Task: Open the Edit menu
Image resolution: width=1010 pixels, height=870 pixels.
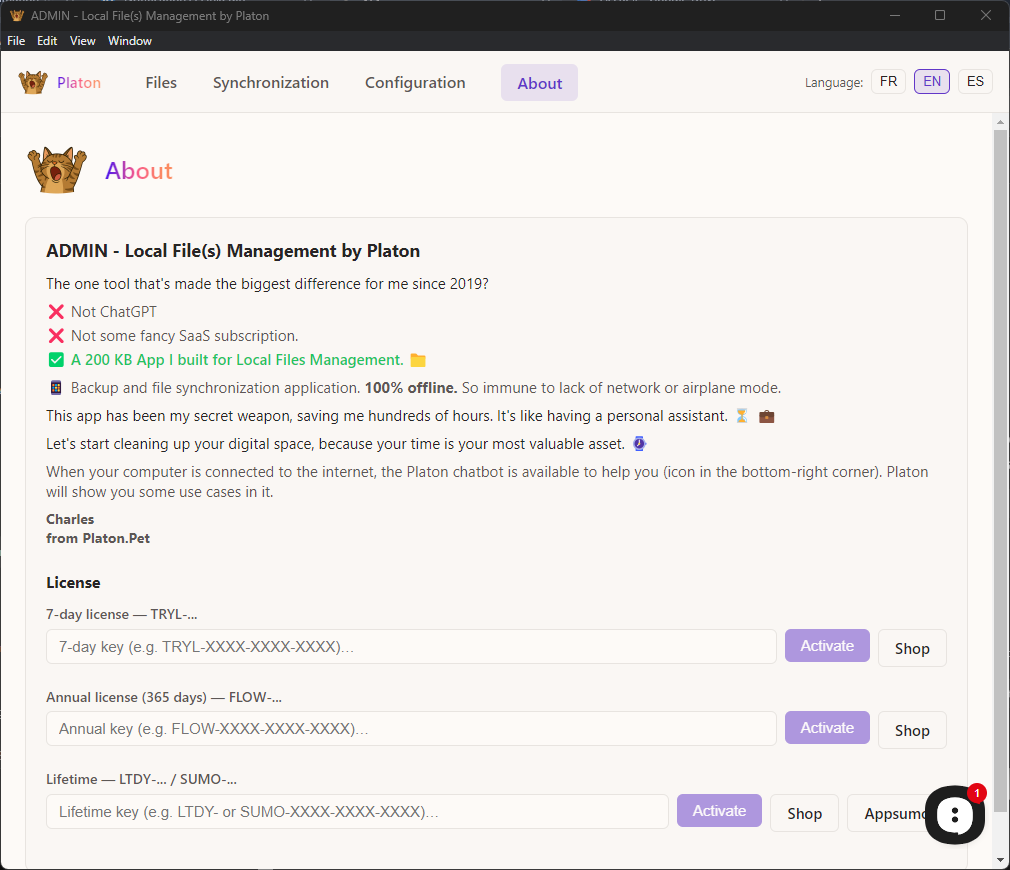Action: point(47,41)
